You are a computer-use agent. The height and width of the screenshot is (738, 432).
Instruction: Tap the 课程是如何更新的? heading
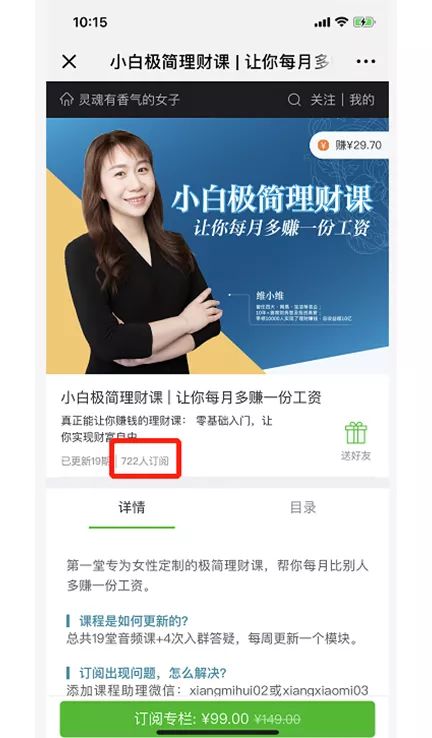(134, 621)
